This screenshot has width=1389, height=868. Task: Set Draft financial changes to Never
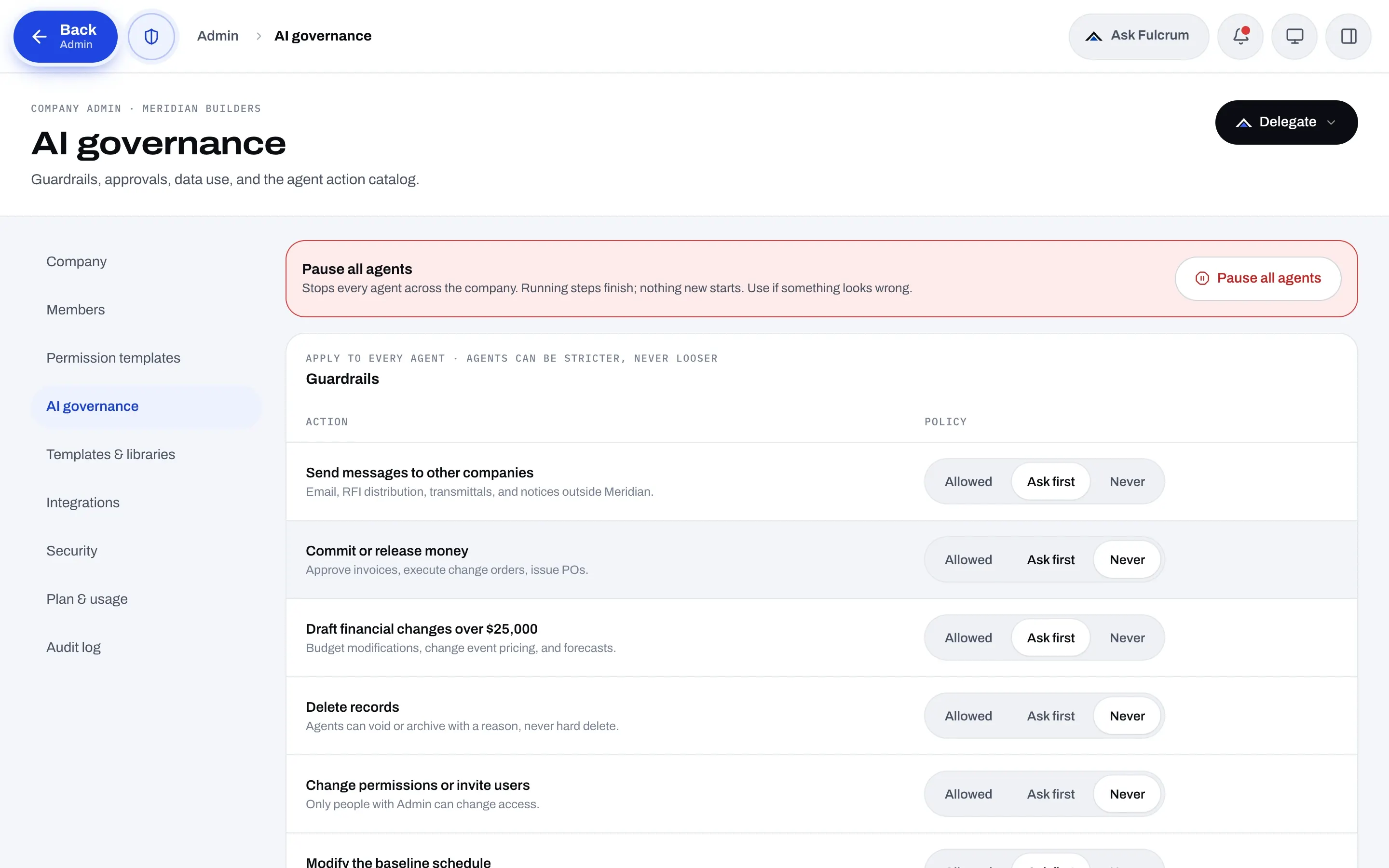pyautogui.click(x=1127, y=638)
